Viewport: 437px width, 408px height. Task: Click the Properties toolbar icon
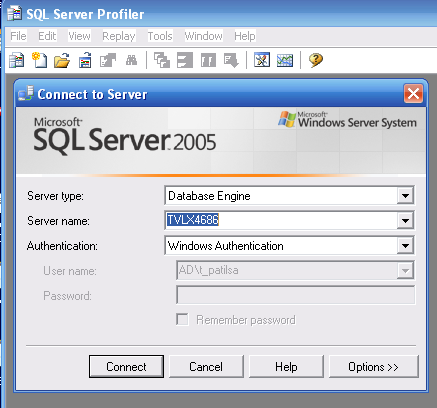pos(108,60)
